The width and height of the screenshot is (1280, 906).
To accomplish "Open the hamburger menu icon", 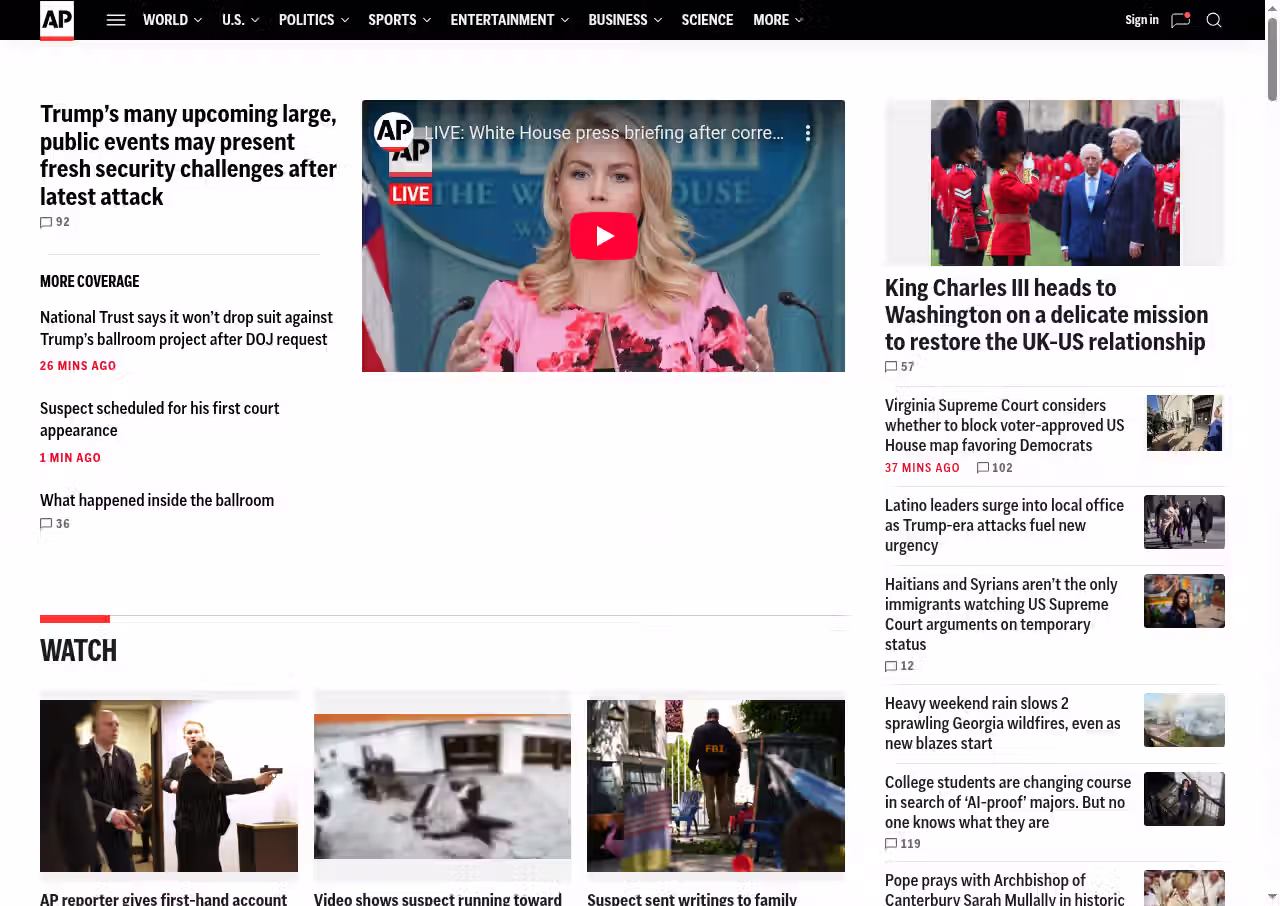I will (x=116, y=20).
